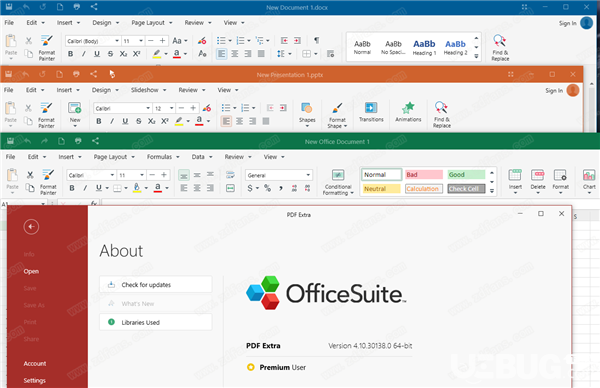Click Increase Indent in document window
Viewport: 600px width, 388px height.
tap(297, 41)
